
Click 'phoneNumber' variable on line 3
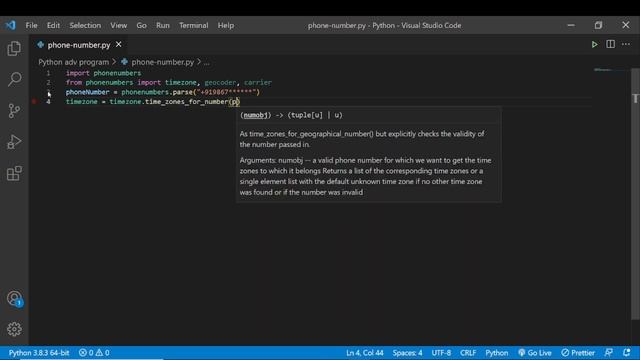[87, 92]
